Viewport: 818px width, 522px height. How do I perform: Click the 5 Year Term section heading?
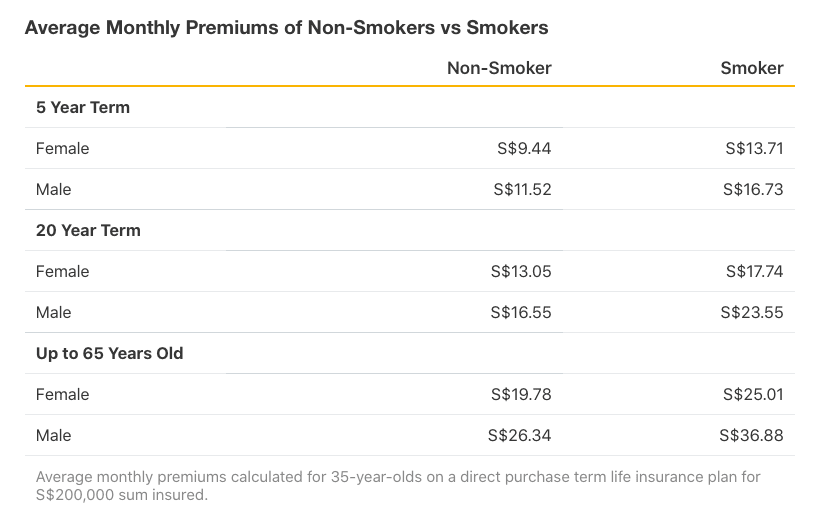(x=83, y=107)
